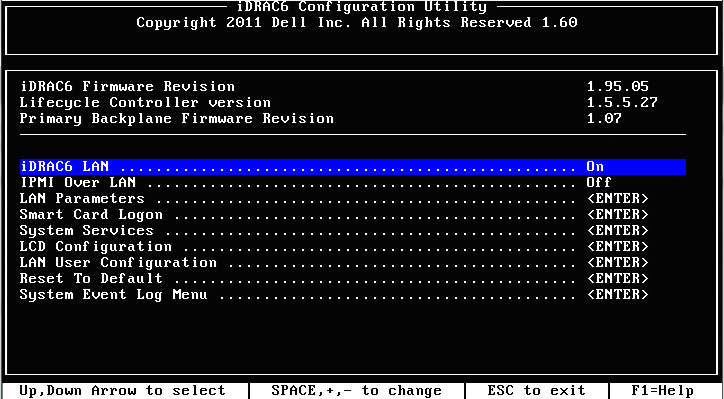
Task: Click the 'F1=Help' hint
Action: point(663,391)
